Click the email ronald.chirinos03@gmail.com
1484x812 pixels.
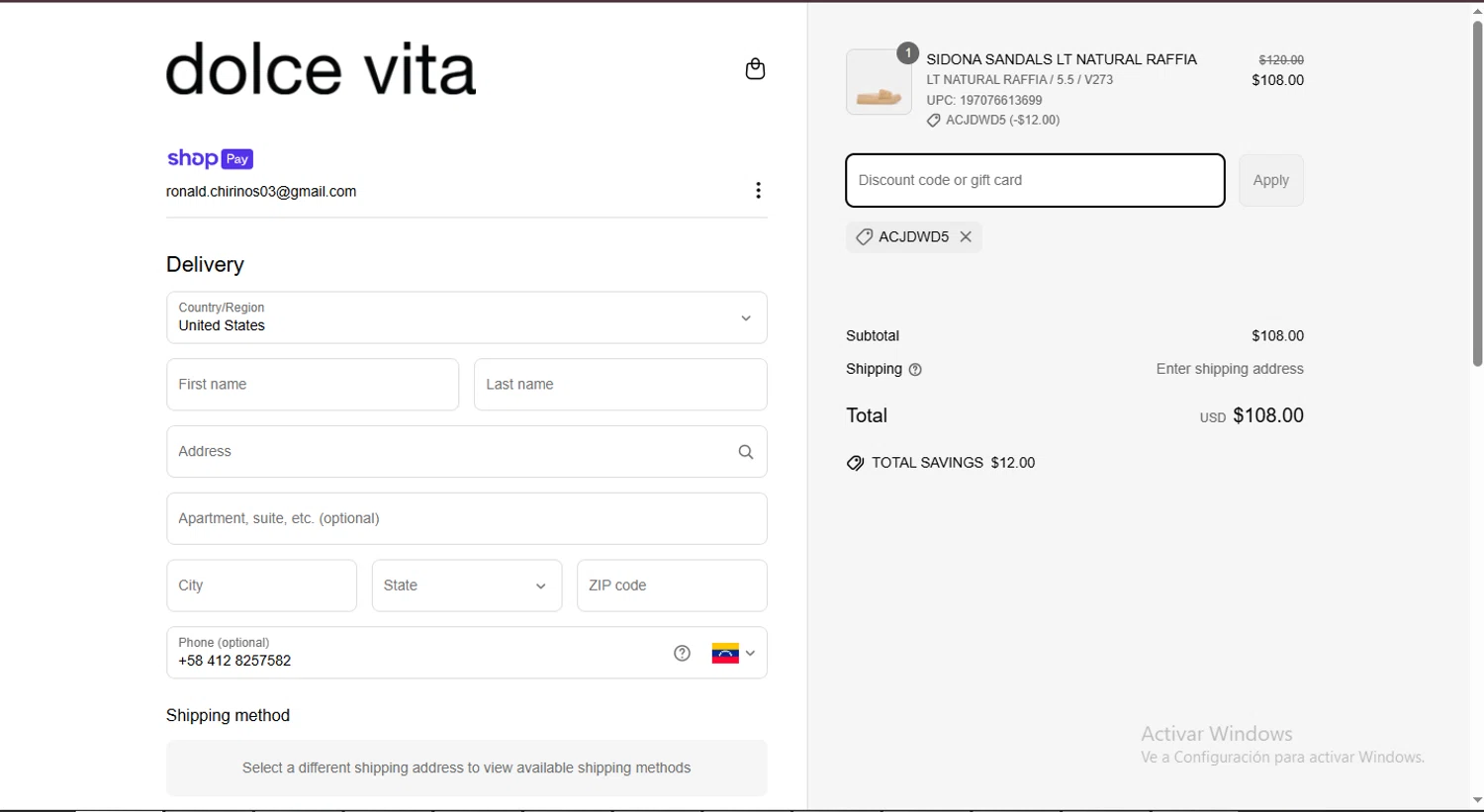point(261,192)
